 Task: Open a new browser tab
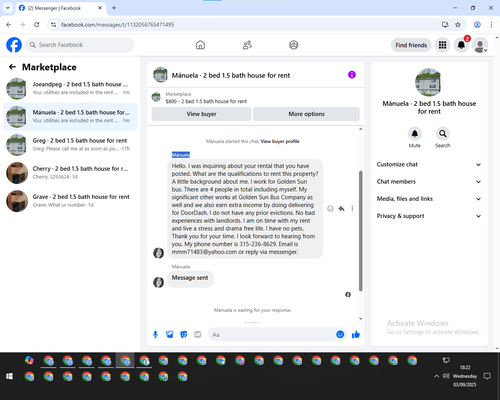click(x=114, y=8)
